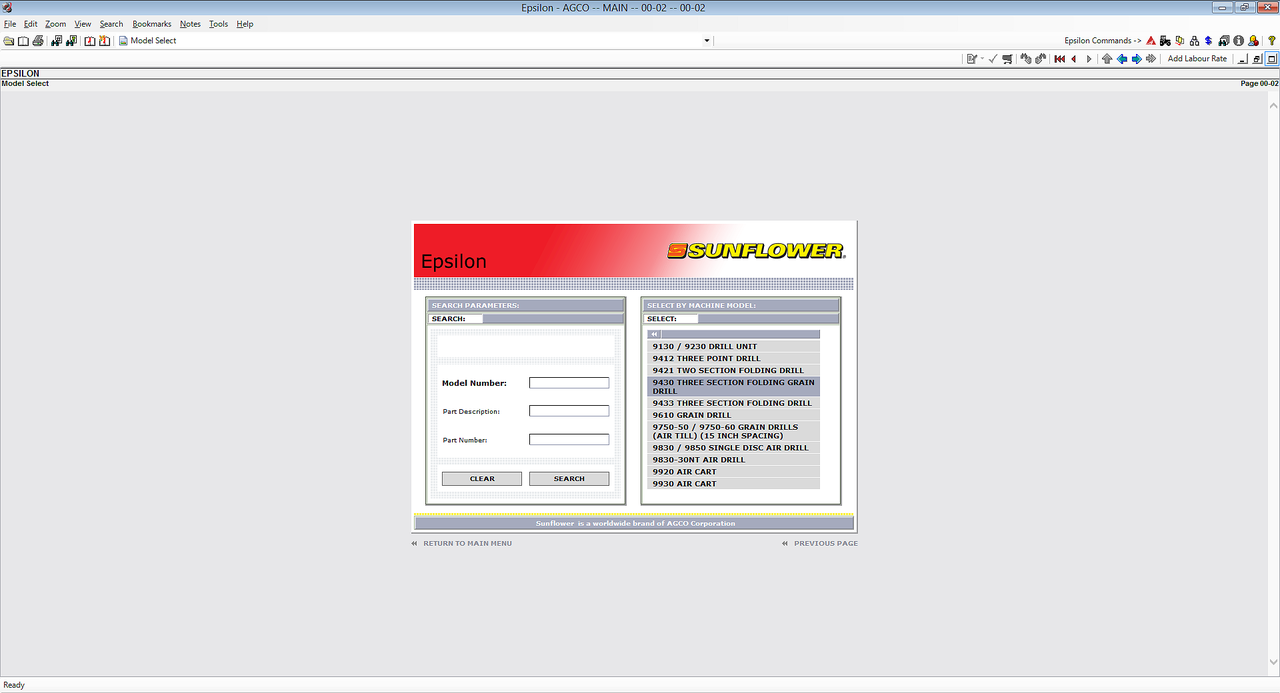Click the blue back arrow icon
Screen dimensions: 1280x693
(x=1122, y=59)
